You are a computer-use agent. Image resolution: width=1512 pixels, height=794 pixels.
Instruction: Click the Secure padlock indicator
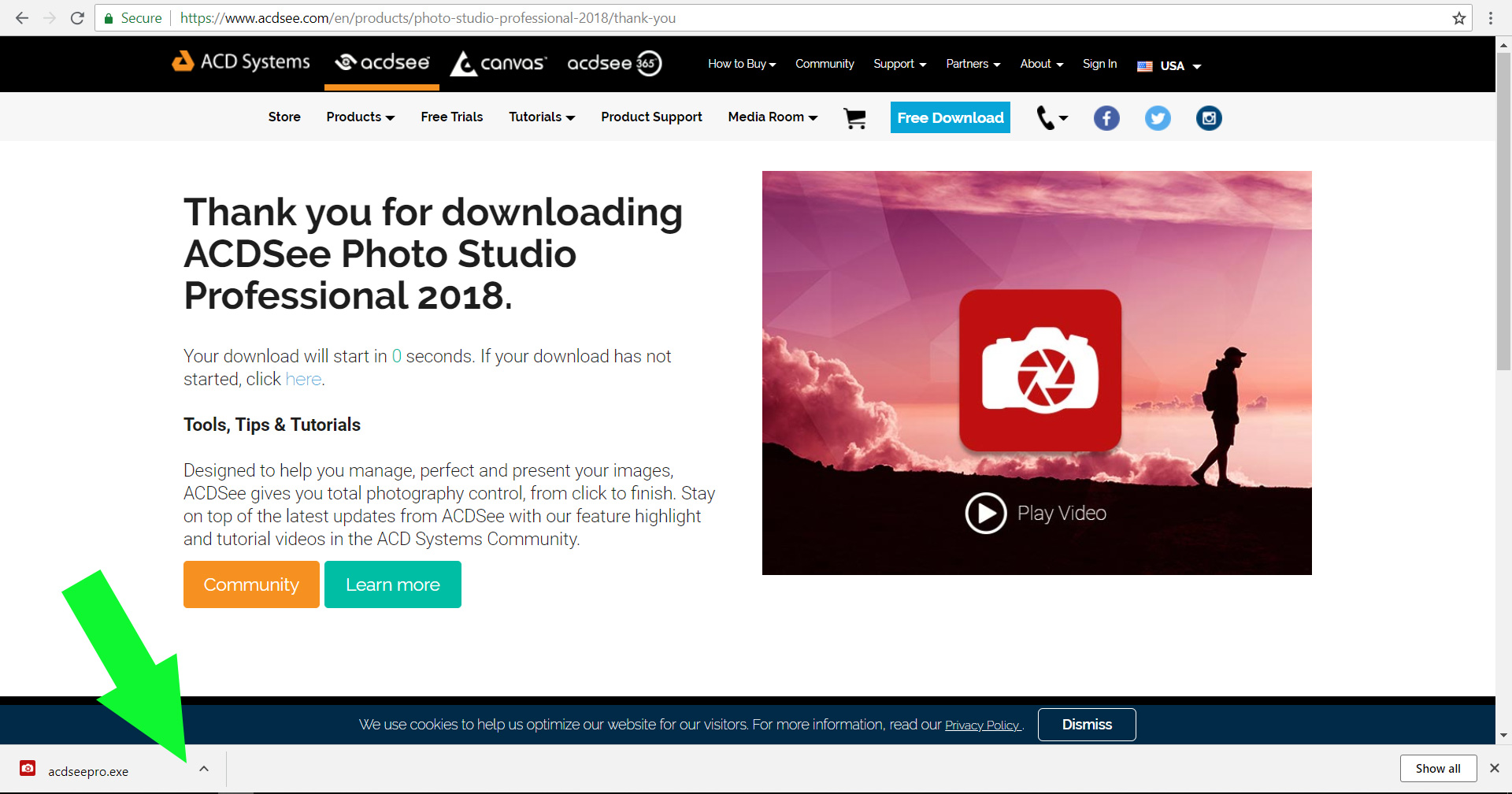click(x=132, y=18)
